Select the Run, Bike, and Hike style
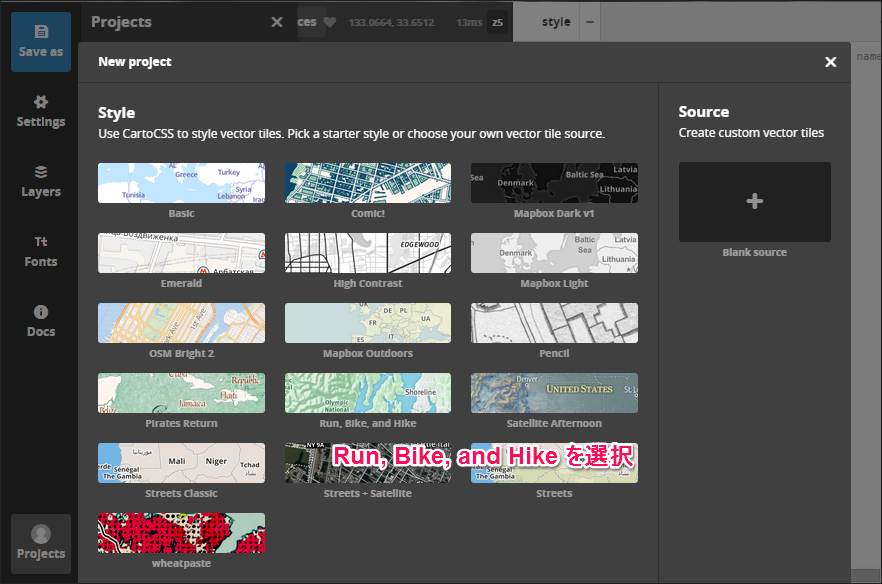This screenshot has width=882, height=584. point(368,393)
